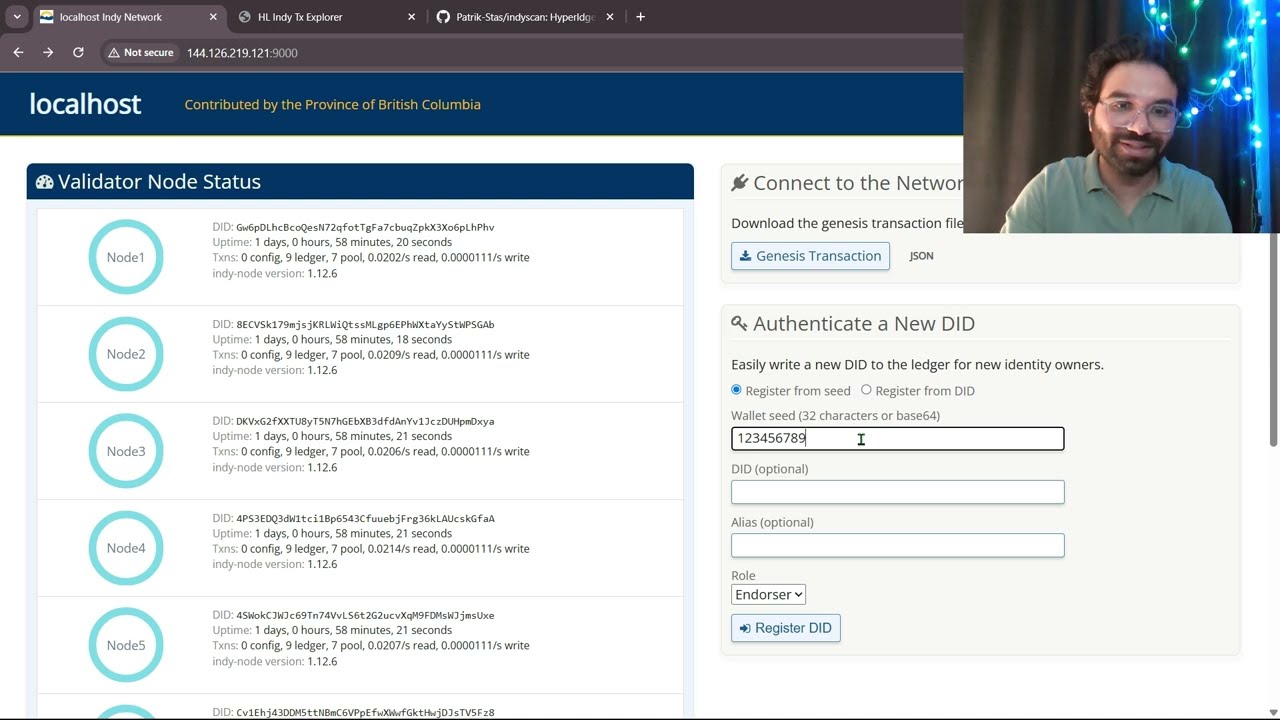
Task: Click the localhost site title
Action: click(85, 104)
